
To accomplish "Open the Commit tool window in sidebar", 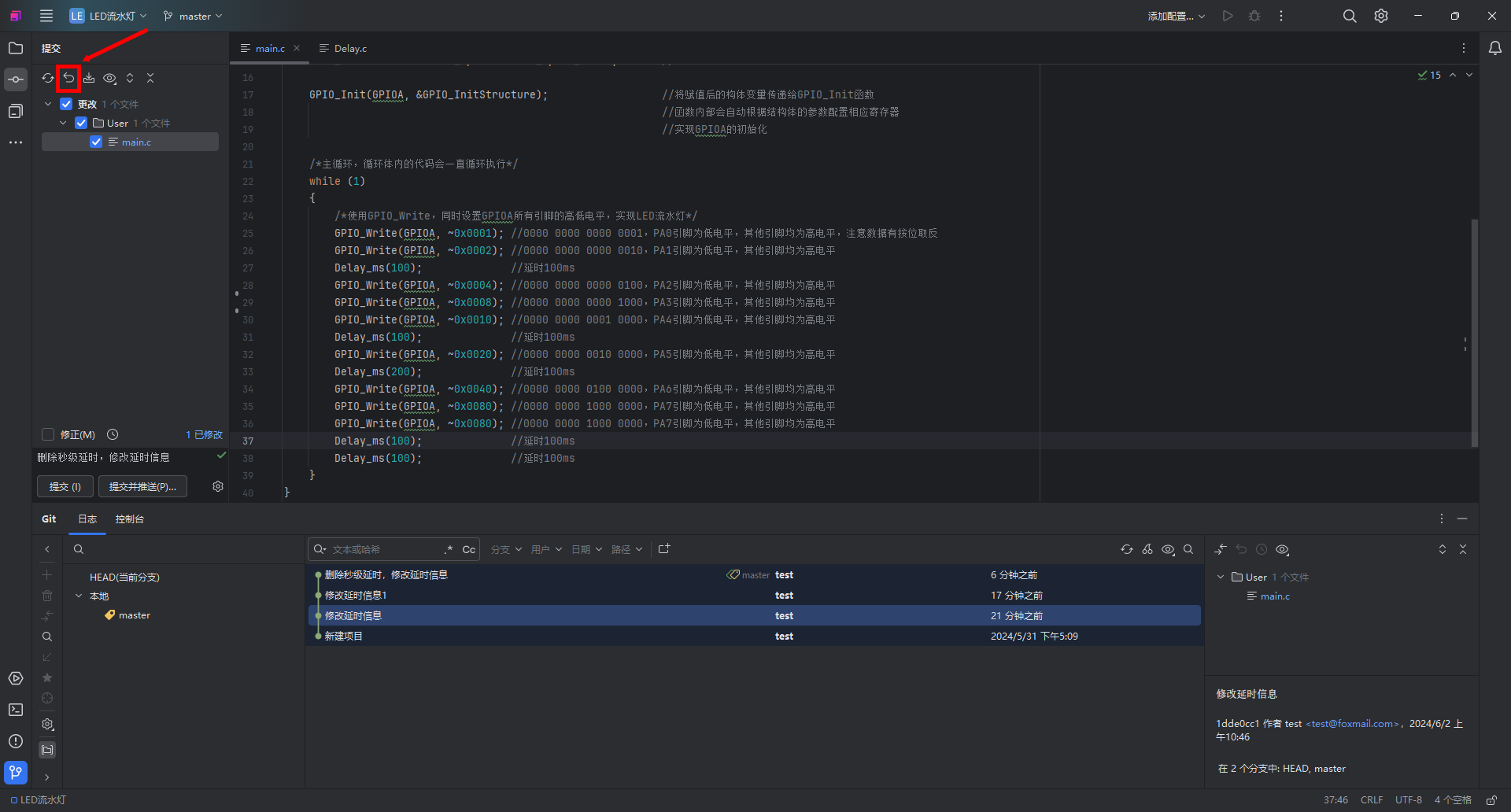I will click(x=16, y=79).
